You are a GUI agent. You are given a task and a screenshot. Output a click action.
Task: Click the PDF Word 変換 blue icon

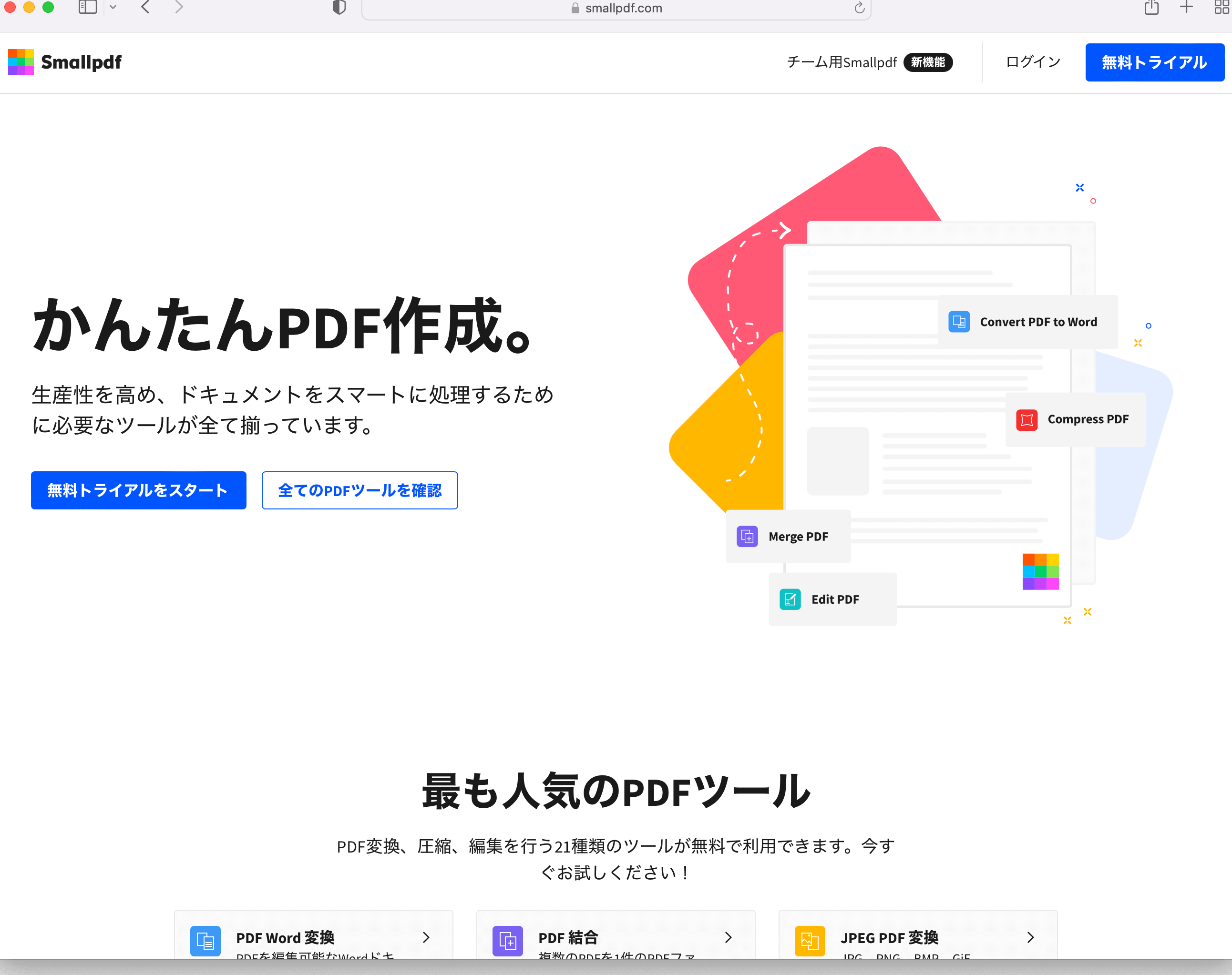205,940
